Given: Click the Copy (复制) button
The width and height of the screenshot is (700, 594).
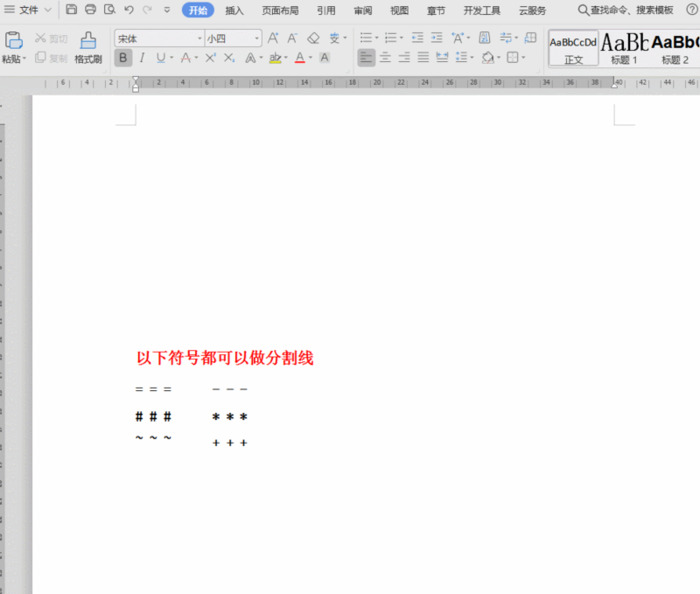Looking at the screenshot, I should tap(51, 58).
